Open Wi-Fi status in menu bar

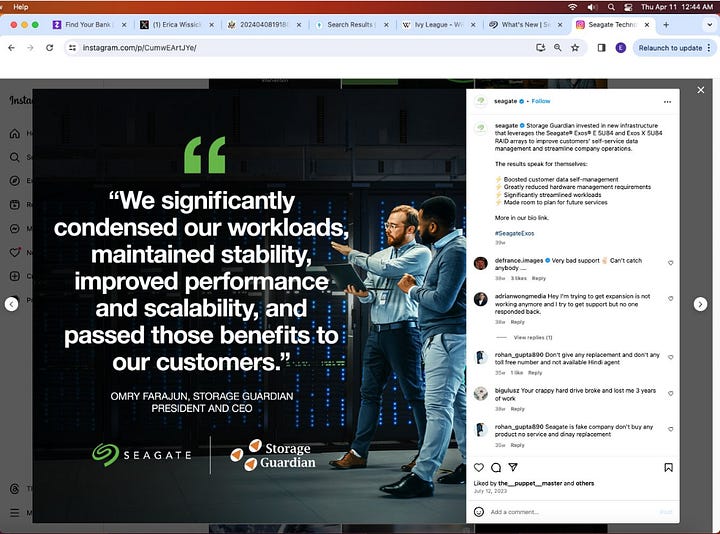click(x=572, y=7)
